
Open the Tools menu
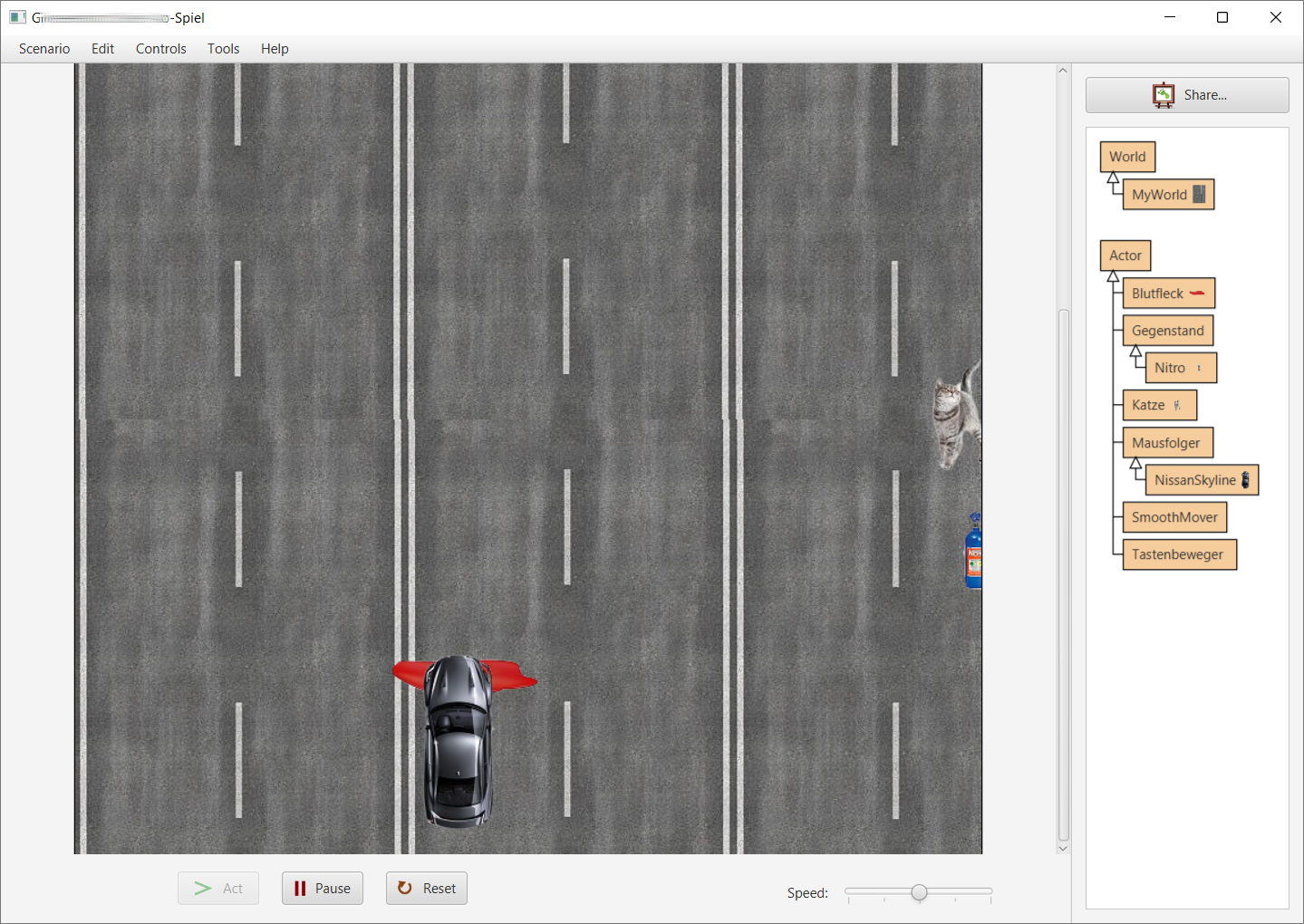[223, 49]
